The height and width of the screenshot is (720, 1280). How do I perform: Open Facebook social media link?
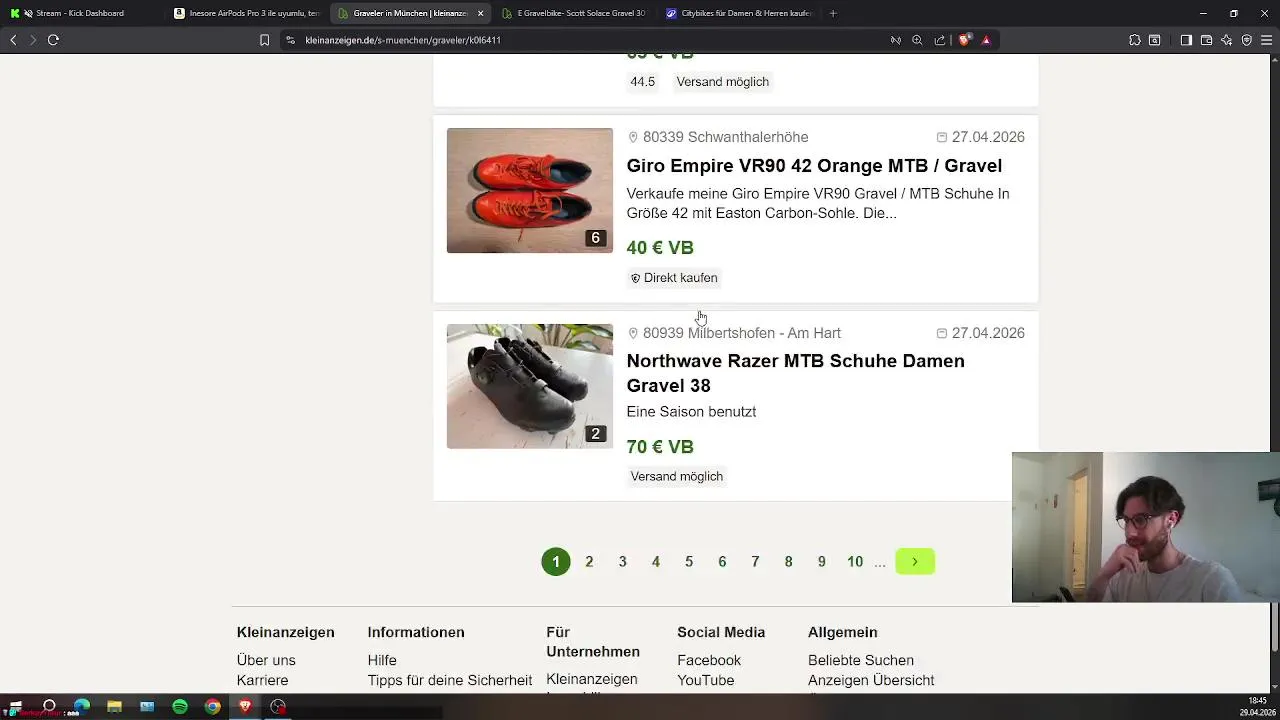(709, 660)
